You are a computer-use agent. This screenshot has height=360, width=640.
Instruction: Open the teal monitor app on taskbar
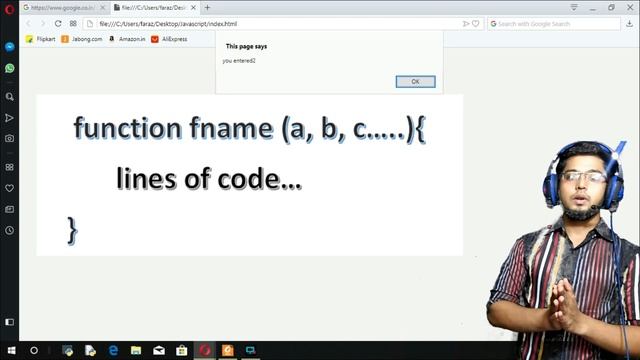coord(250,350)
